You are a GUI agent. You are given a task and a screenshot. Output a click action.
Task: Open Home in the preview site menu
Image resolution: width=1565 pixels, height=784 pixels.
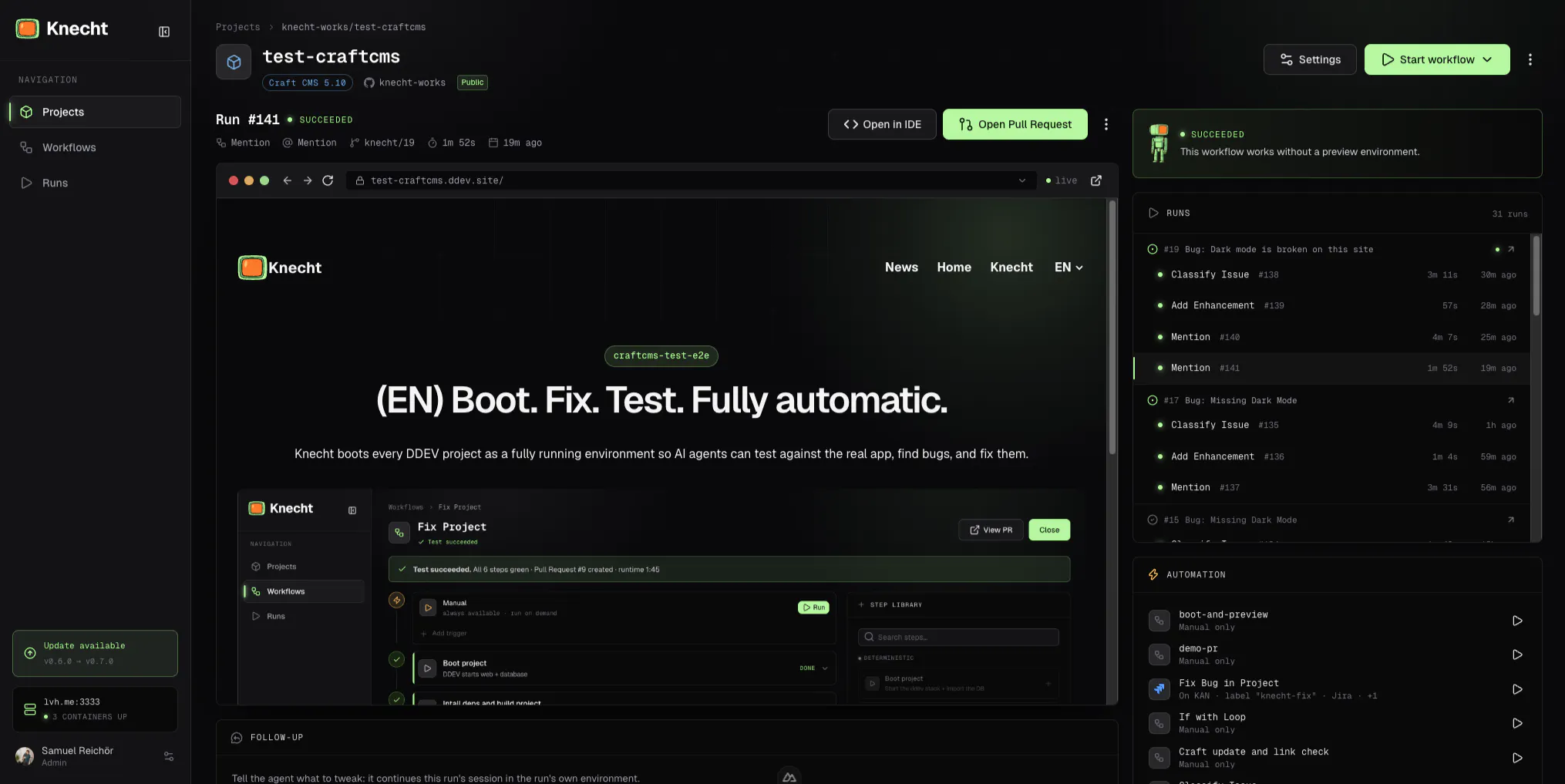pos(954,268)
